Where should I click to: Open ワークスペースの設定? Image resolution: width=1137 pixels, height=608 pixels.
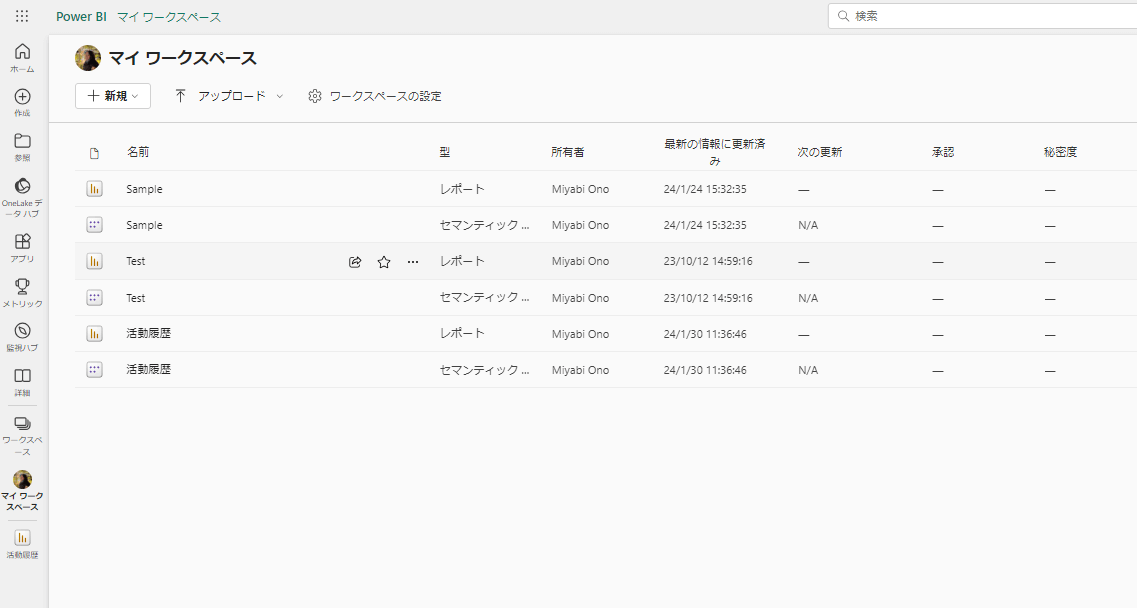point(375,96)
